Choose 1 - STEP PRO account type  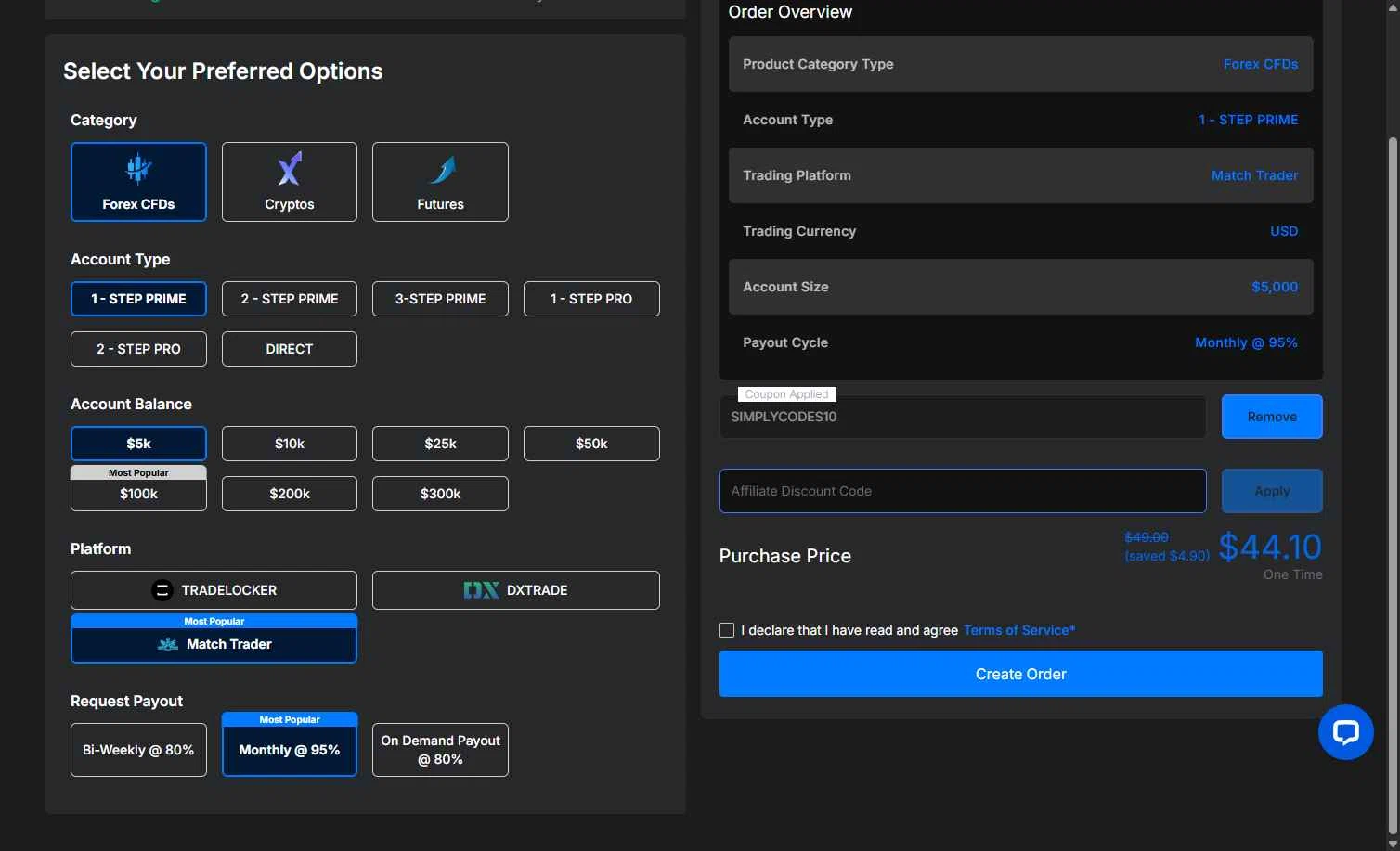tap(591, 299)
